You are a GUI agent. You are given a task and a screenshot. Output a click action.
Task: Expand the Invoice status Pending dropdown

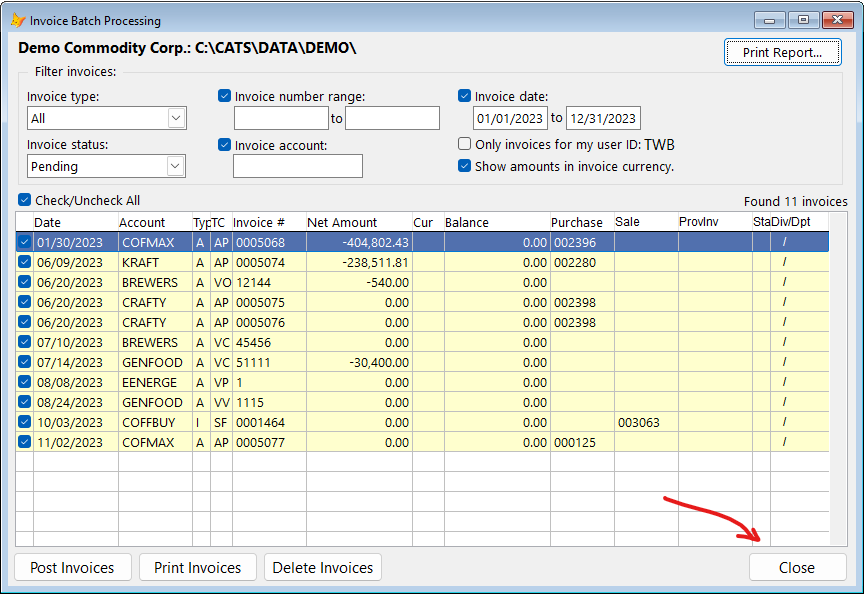[x=175, y=166]
